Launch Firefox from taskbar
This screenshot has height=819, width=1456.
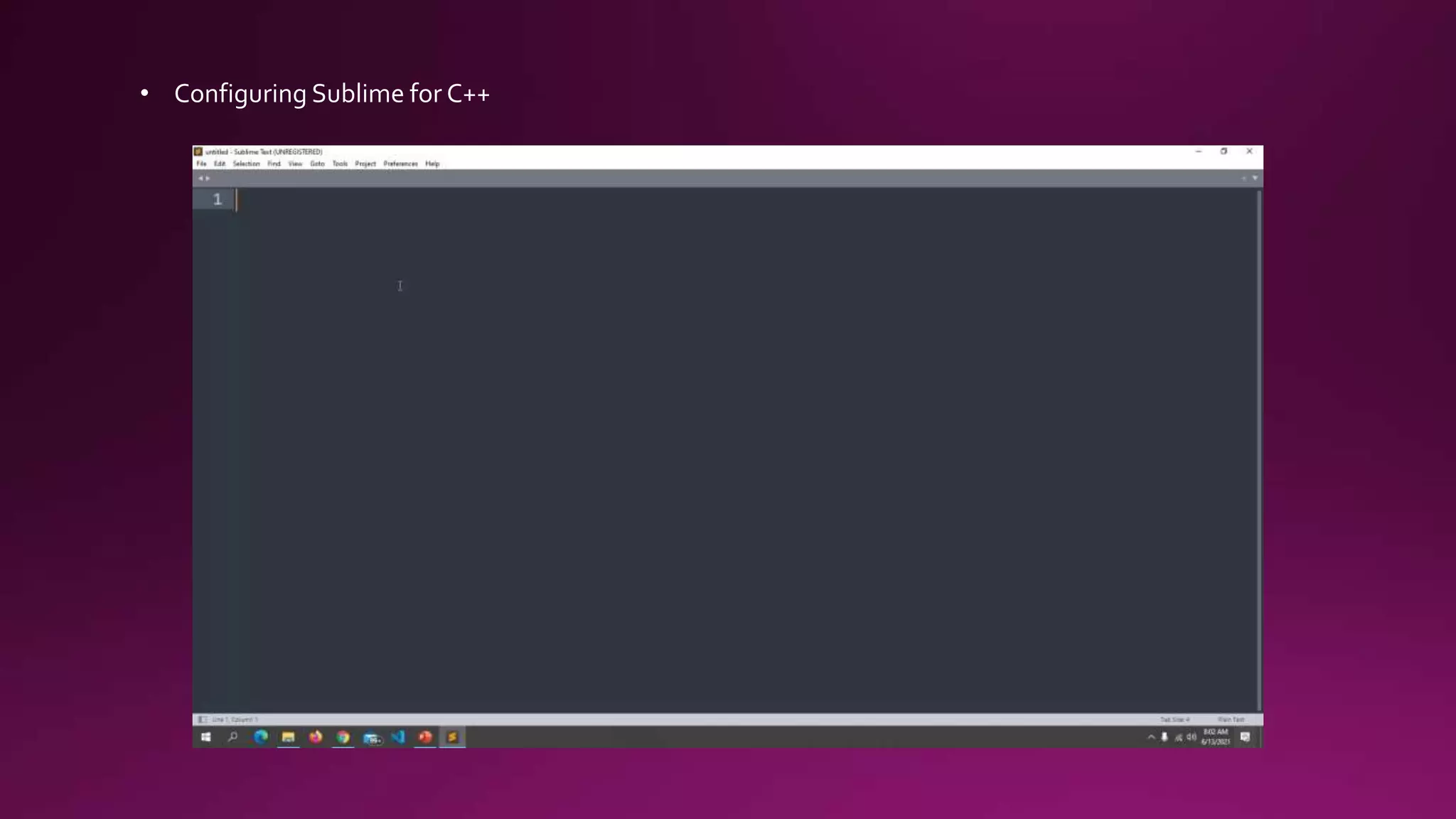pos(316,737)
